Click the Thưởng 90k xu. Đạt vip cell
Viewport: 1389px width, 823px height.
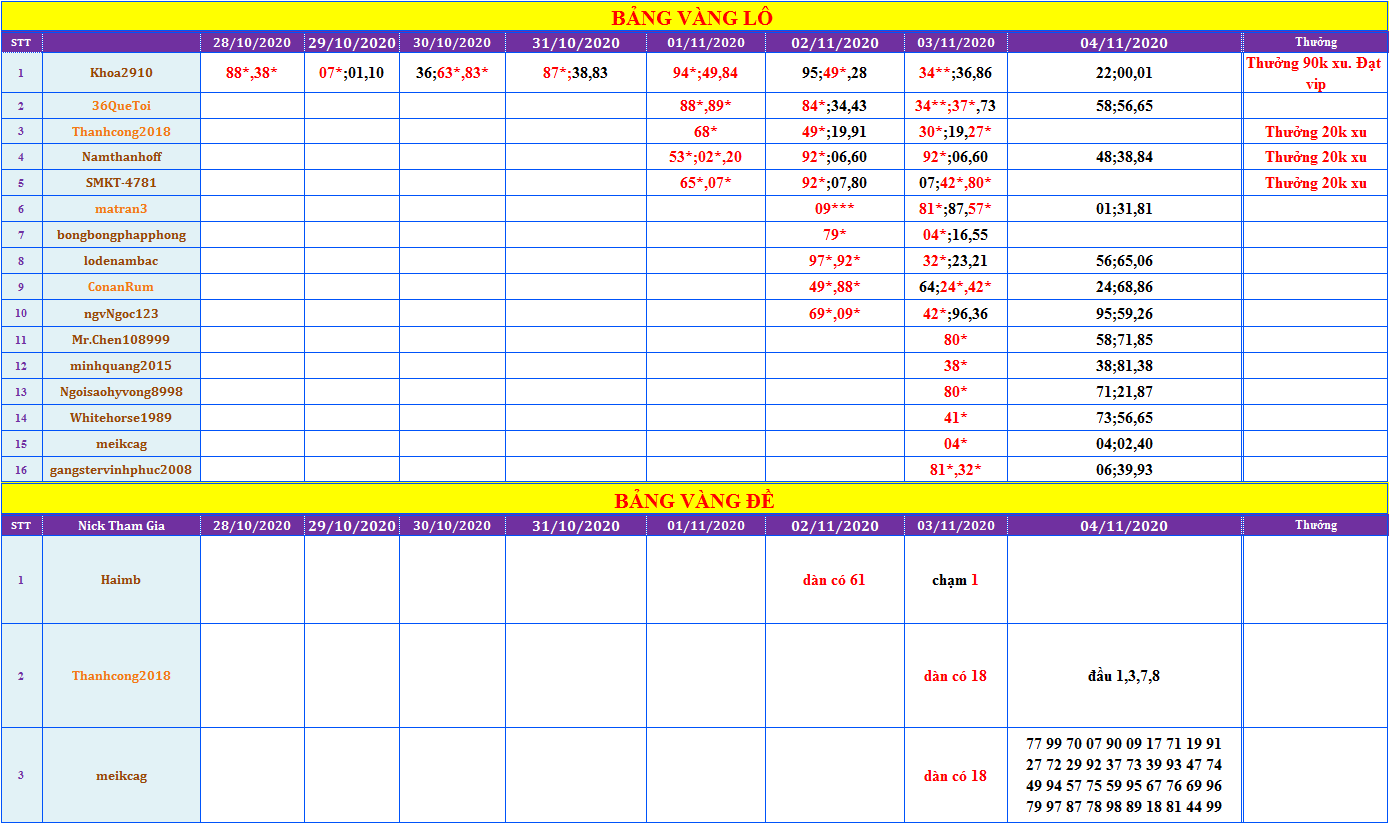pos(1316,72)
